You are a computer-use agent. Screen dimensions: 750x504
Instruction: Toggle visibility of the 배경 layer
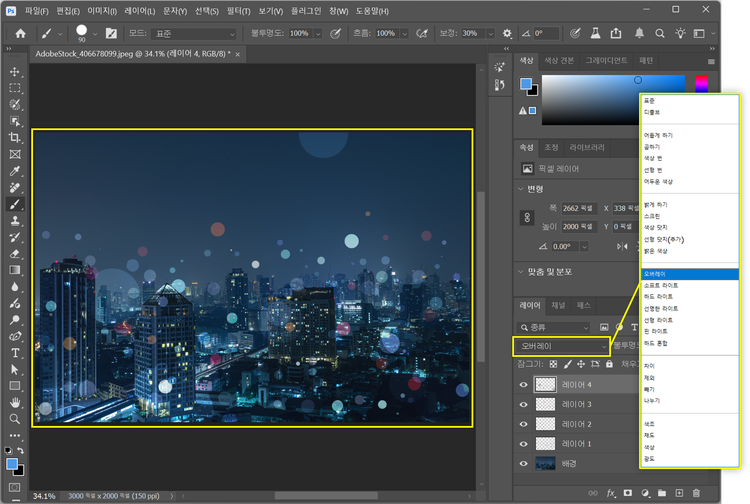pos(523,463)
